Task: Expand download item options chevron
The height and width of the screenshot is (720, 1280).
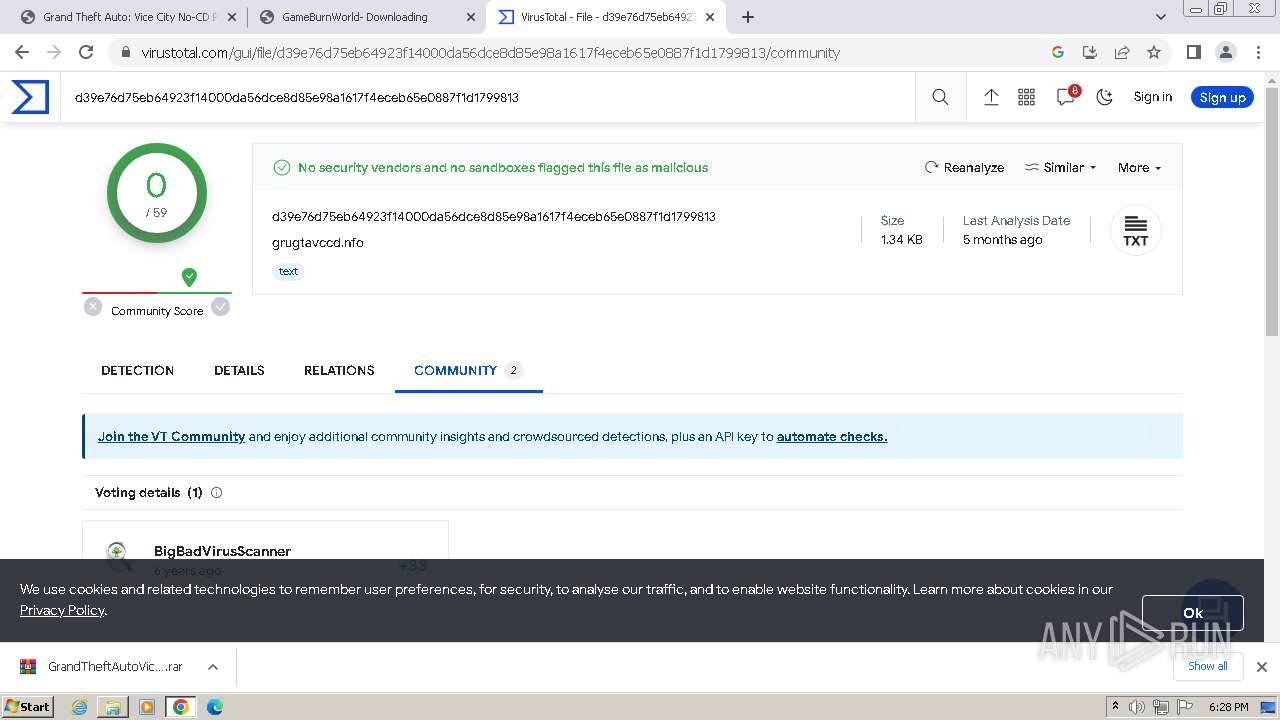Action: [213, 667]
